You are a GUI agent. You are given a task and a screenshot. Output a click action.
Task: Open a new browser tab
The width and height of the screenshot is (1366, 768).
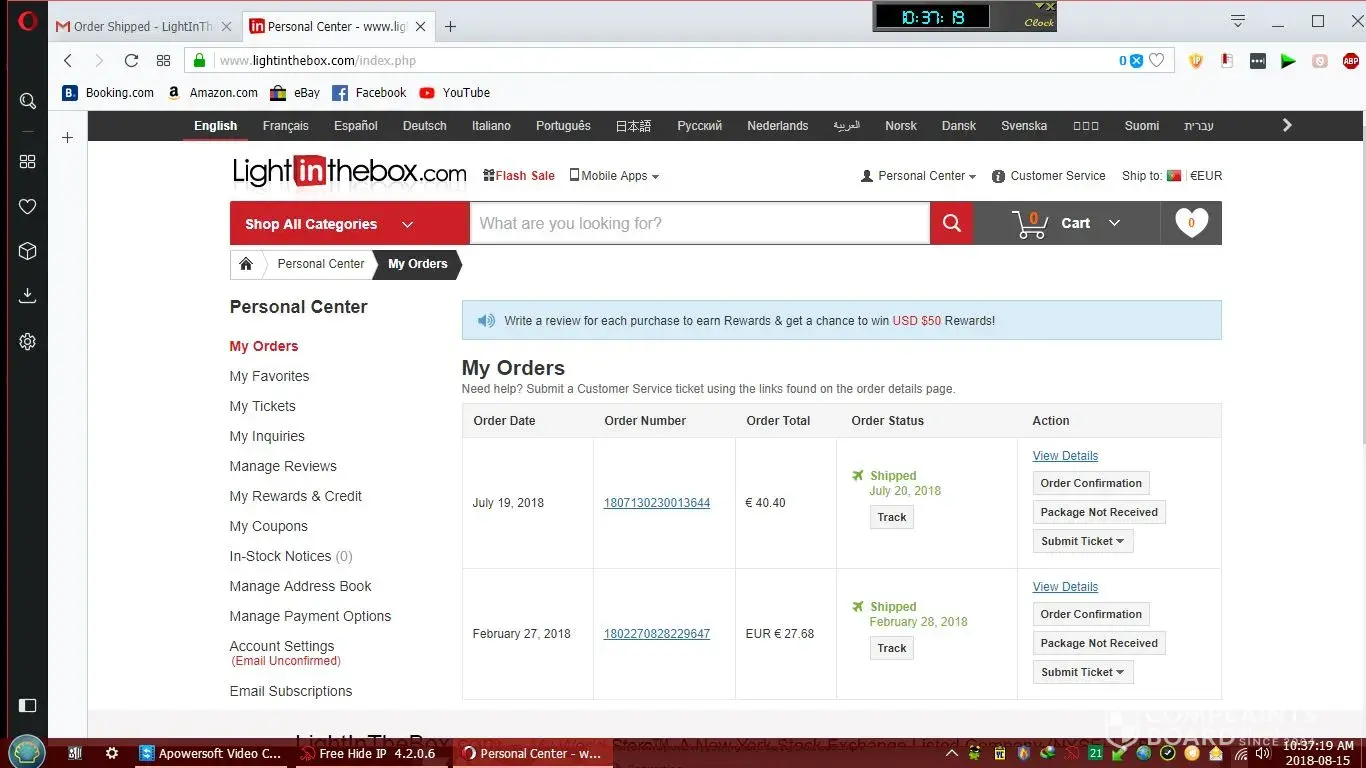[450, 27]
